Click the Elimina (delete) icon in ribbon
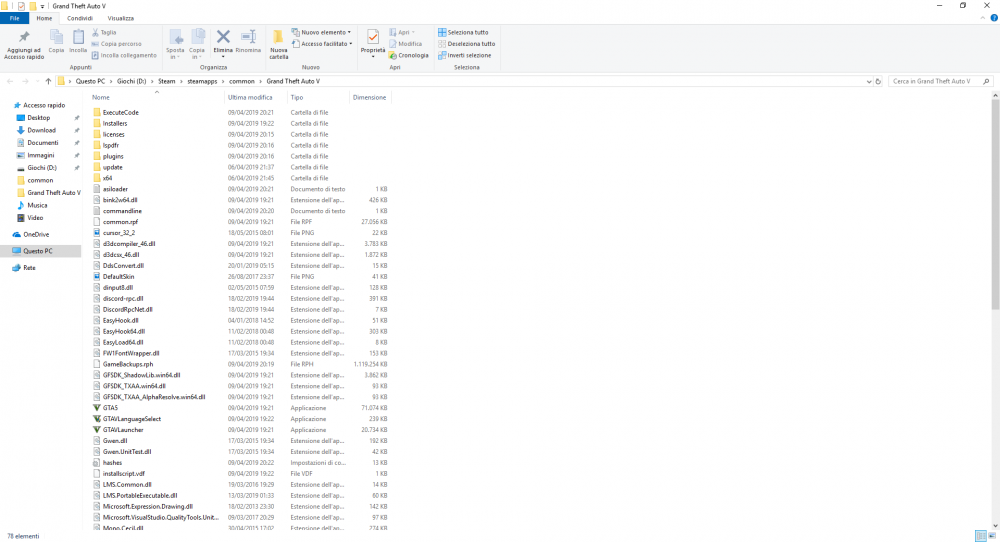Viewport: 1000px width, 542px height. [223, 39]
